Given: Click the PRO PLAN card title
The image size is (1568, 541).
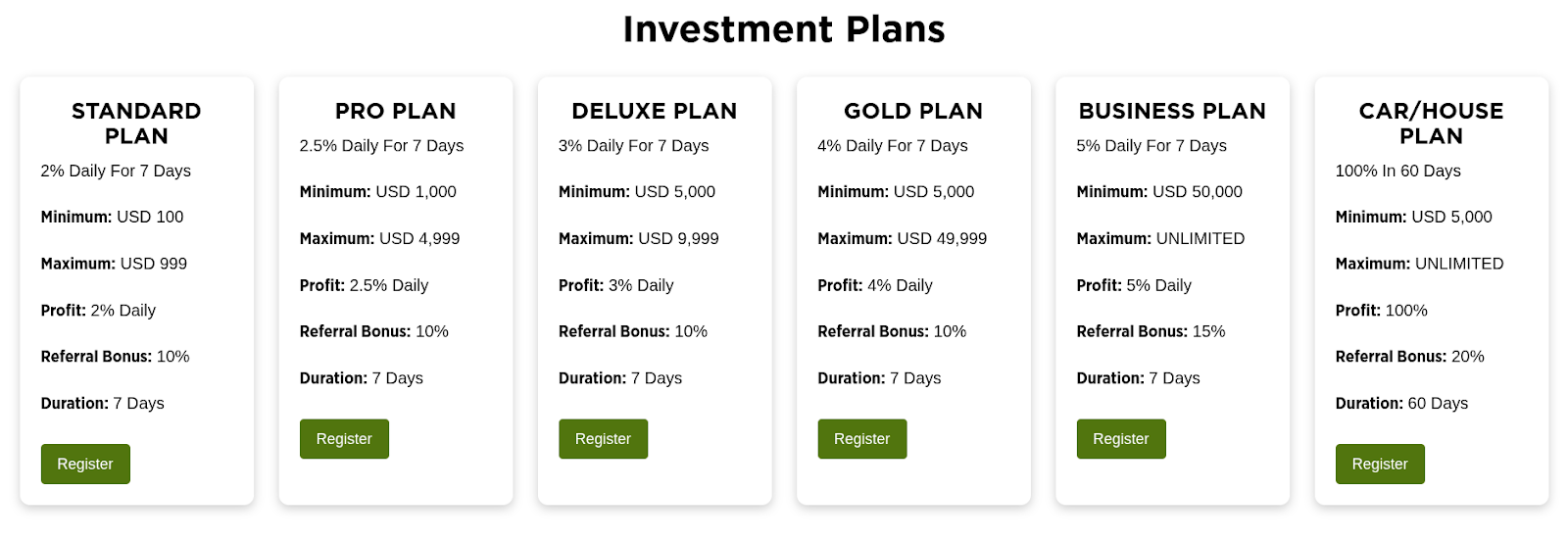Looking at the screenshot, I should [395, 111].
